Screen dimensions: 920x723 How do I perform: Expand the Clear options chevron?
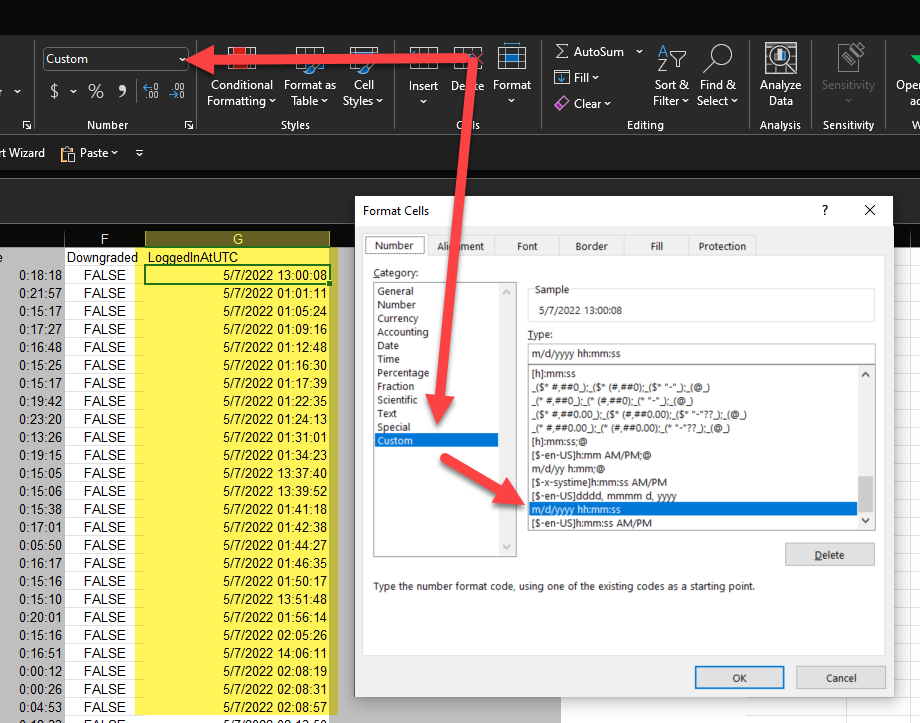coord(607,104)
